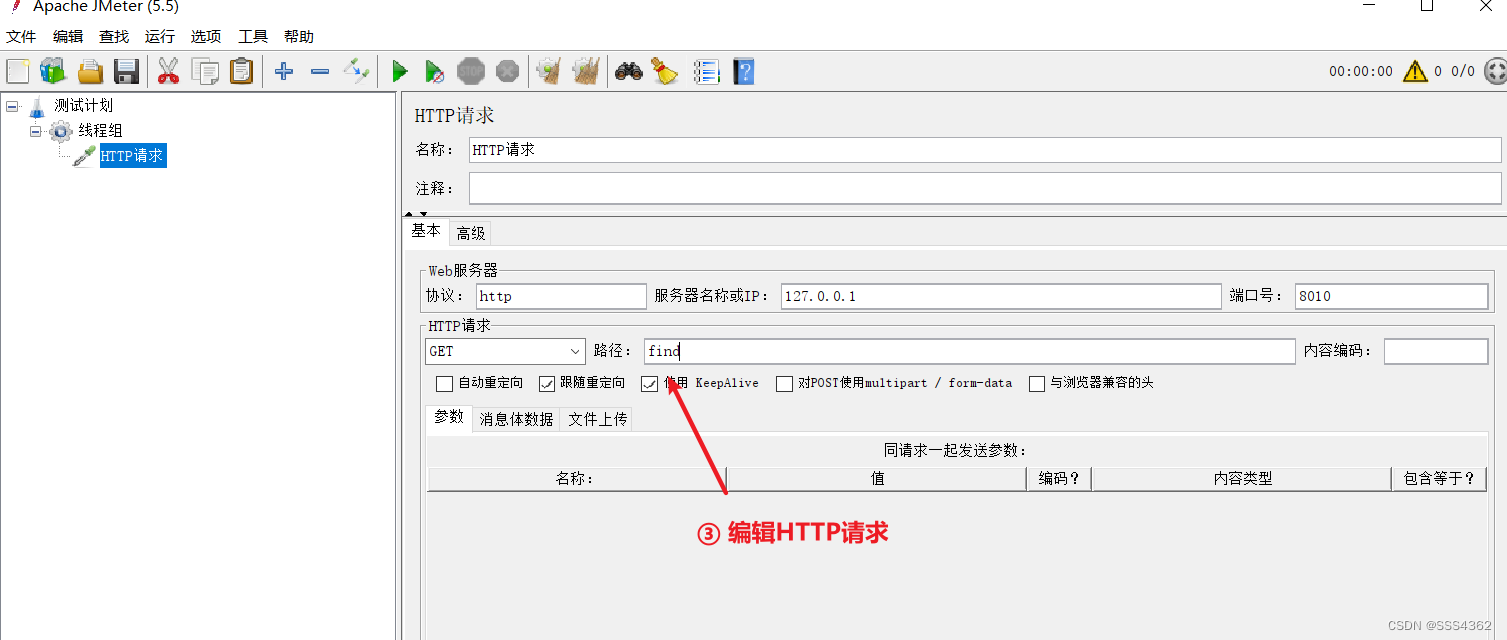Click the 路径 field containing find
Viewport: 1507px width, 640px height.
[x=970, y=351]
